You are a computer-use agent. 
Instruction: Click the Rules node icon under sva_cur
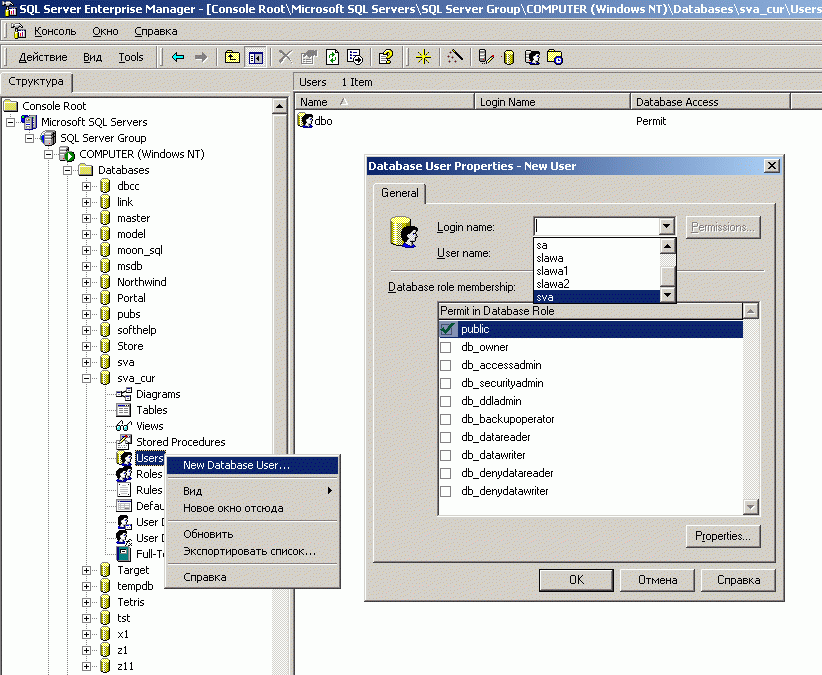(x=124, y=490)
